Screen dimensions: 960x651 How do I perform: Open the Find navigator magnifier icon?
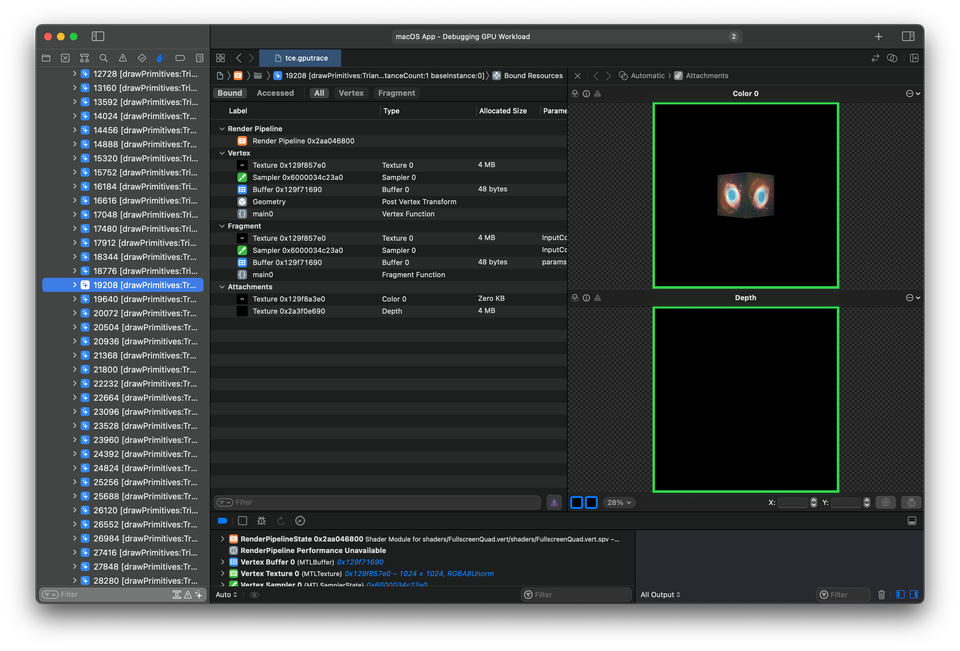pos(103,58)
